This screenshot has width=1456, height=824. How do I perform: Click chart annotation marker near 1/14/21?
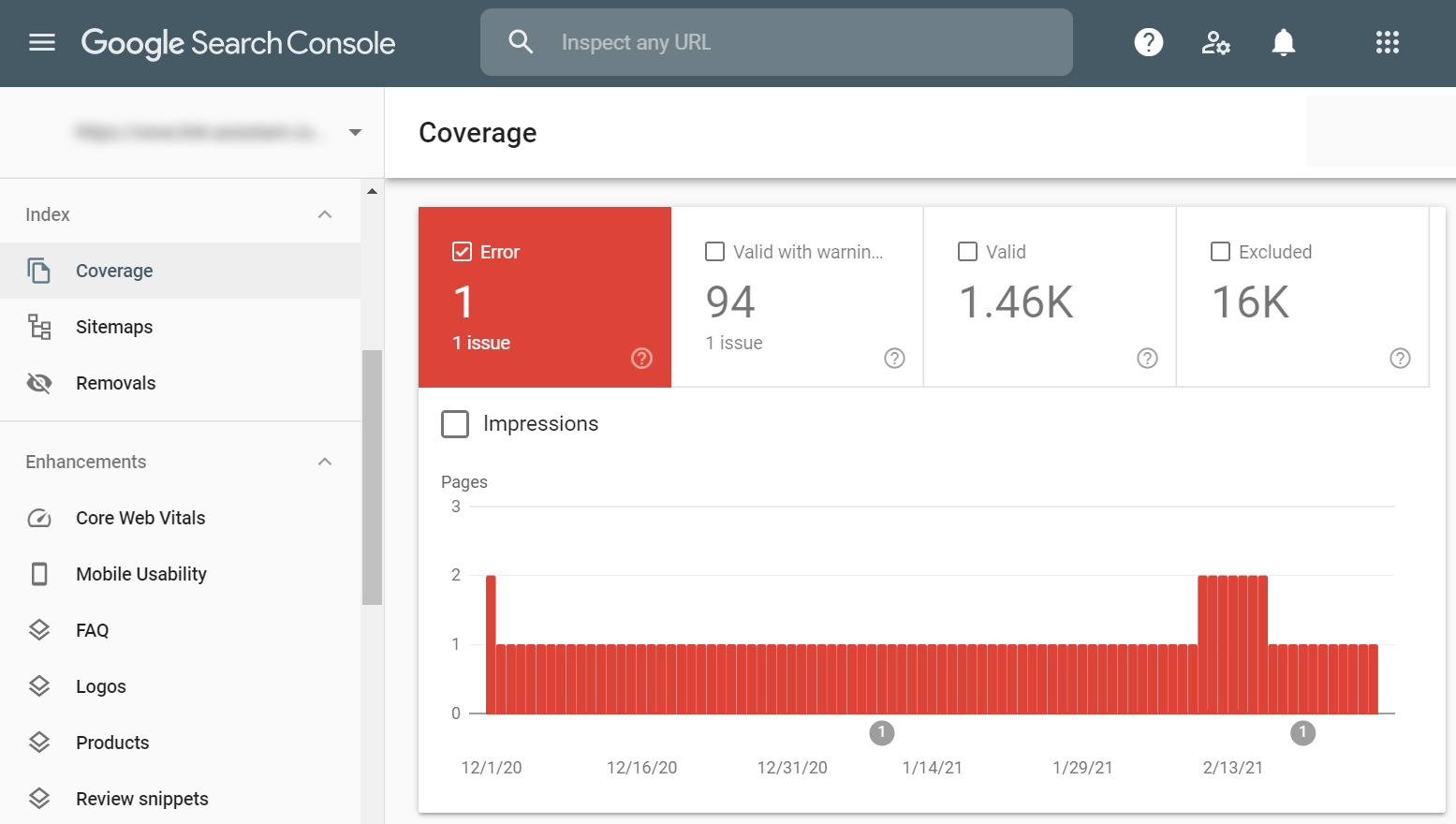point(881,732)
